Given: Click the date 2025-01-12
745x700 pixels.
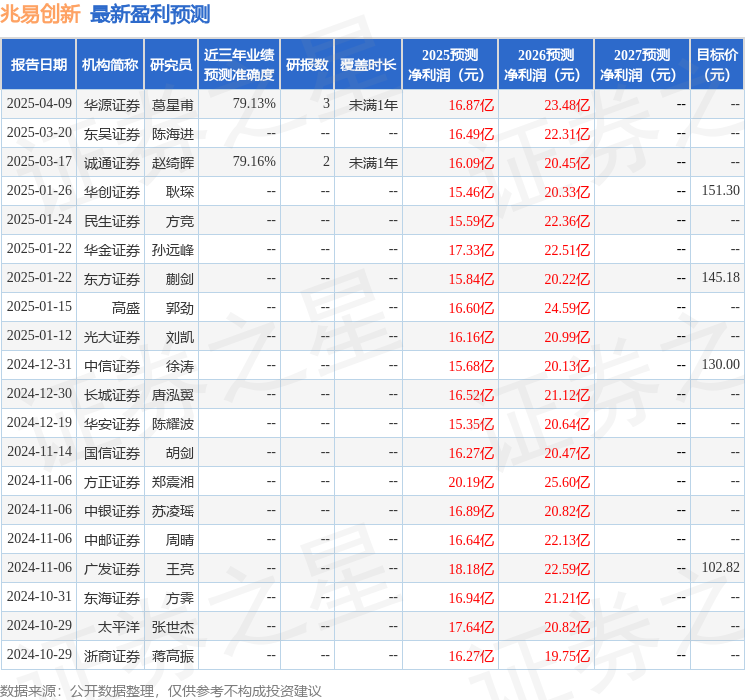Looking at the screenshot, I should coord(39,336).
